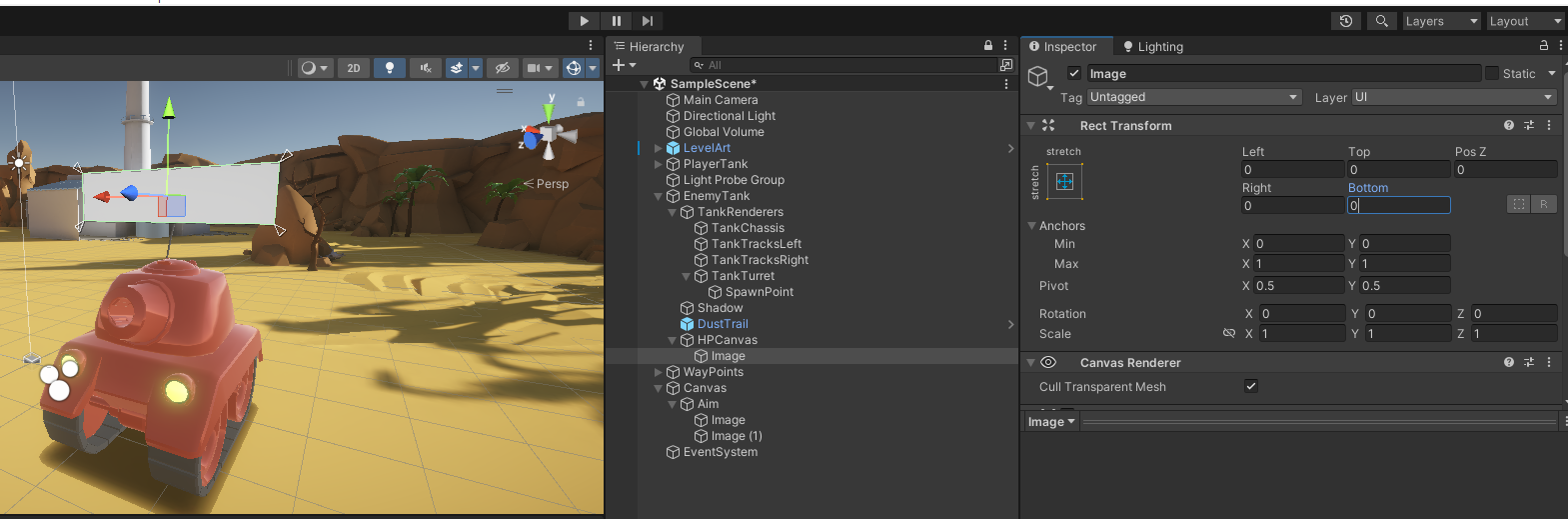Open the Layer UI dropdown

point(1455,97)
